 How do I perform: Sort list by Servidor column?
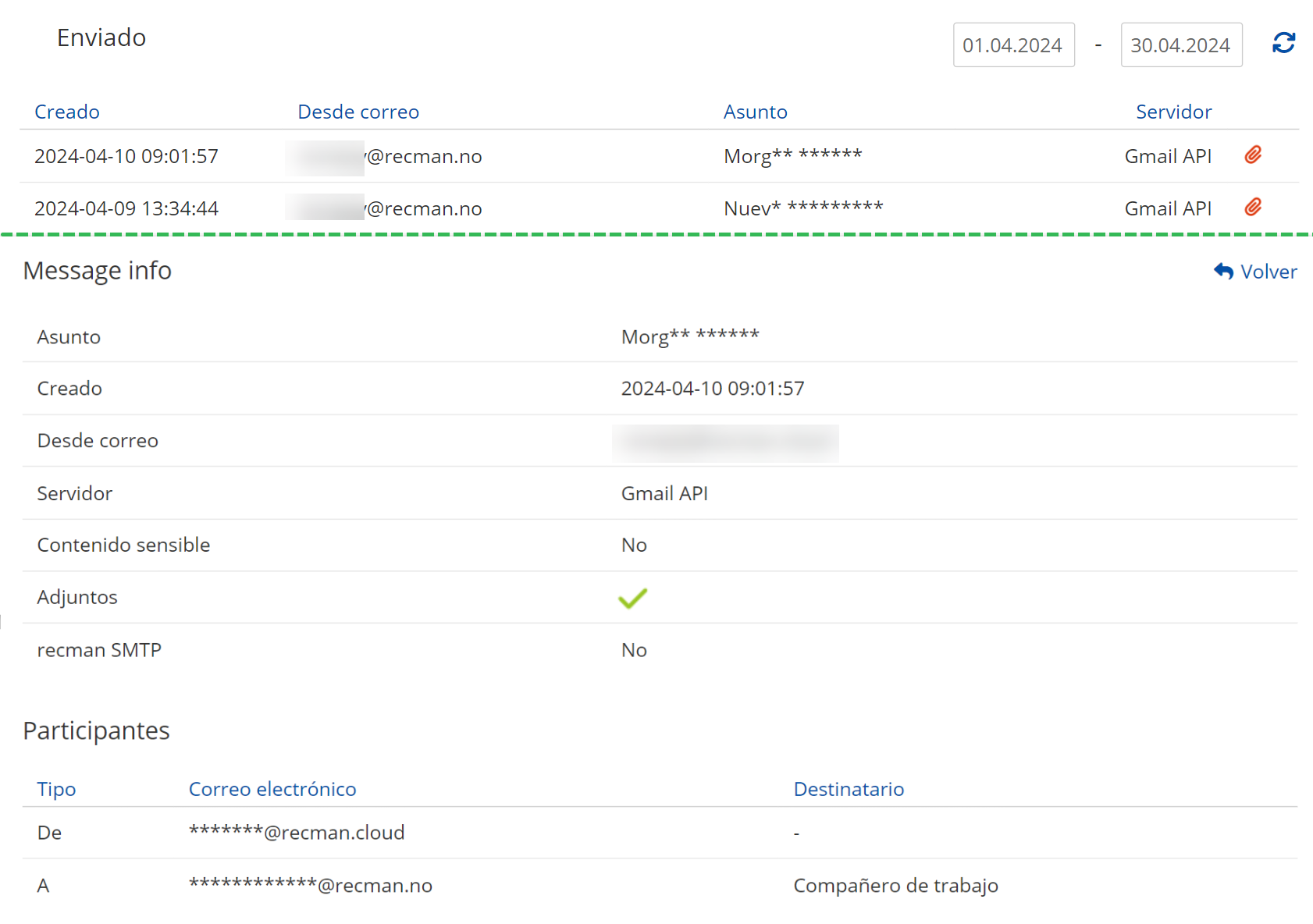coord(1173,112)
